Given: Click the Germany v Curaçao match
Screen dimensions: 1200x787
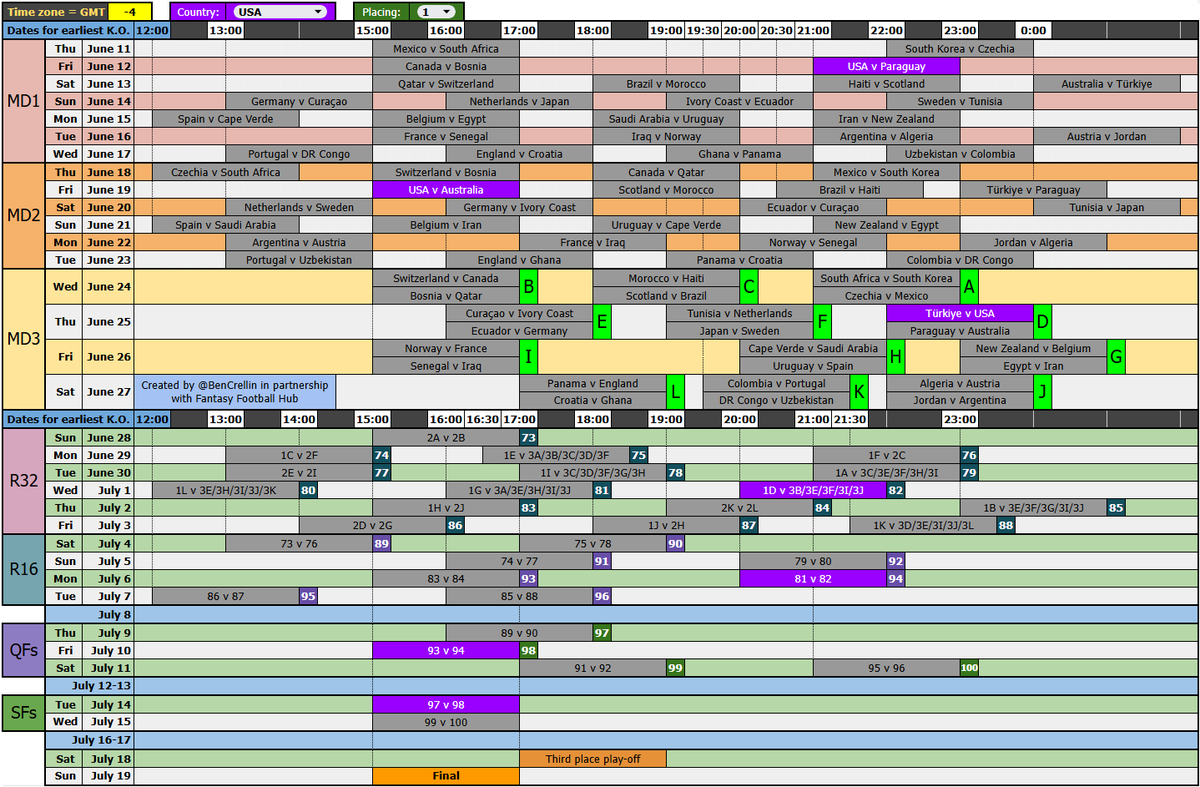Looking at the screenshot, I should coord(299,101).
